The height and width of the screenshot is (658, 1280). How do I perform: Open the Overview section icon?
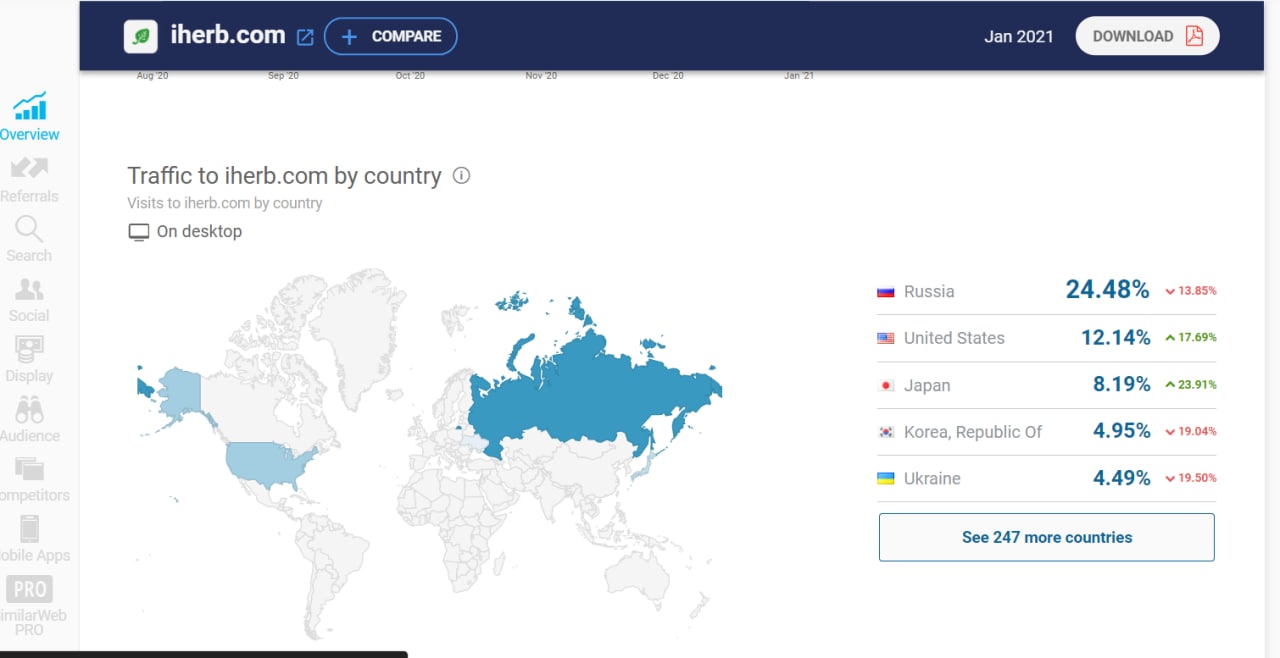coord(30,106)
